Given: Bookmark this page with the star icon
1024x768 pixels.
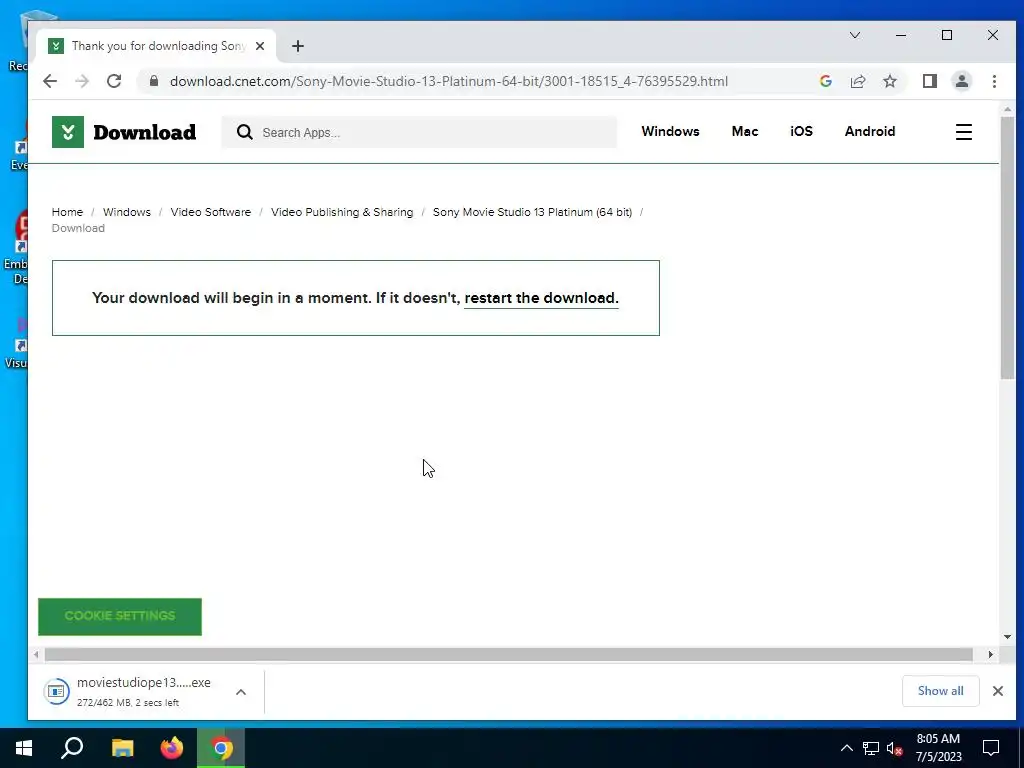Looking at the screenshot, I should (x=889, y=81).
